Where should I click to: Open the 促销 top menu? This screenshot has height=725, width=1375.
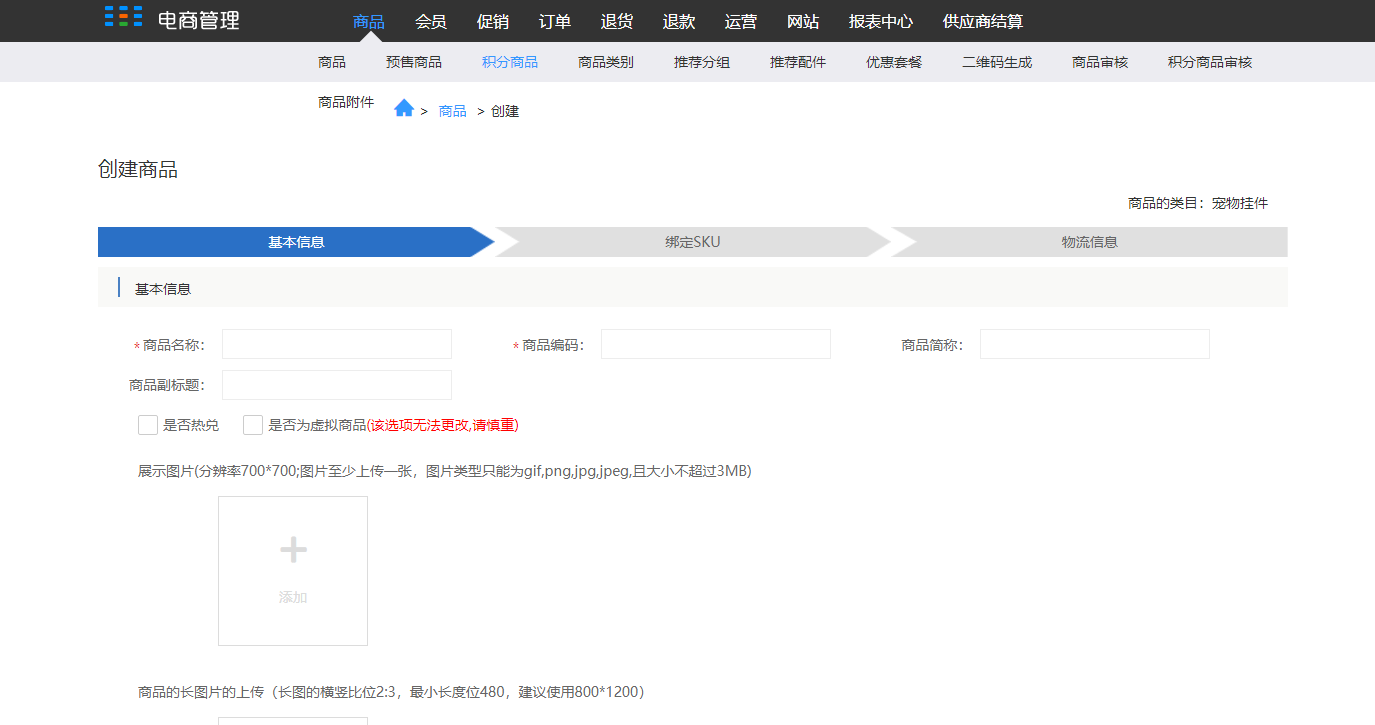(493, 22)
